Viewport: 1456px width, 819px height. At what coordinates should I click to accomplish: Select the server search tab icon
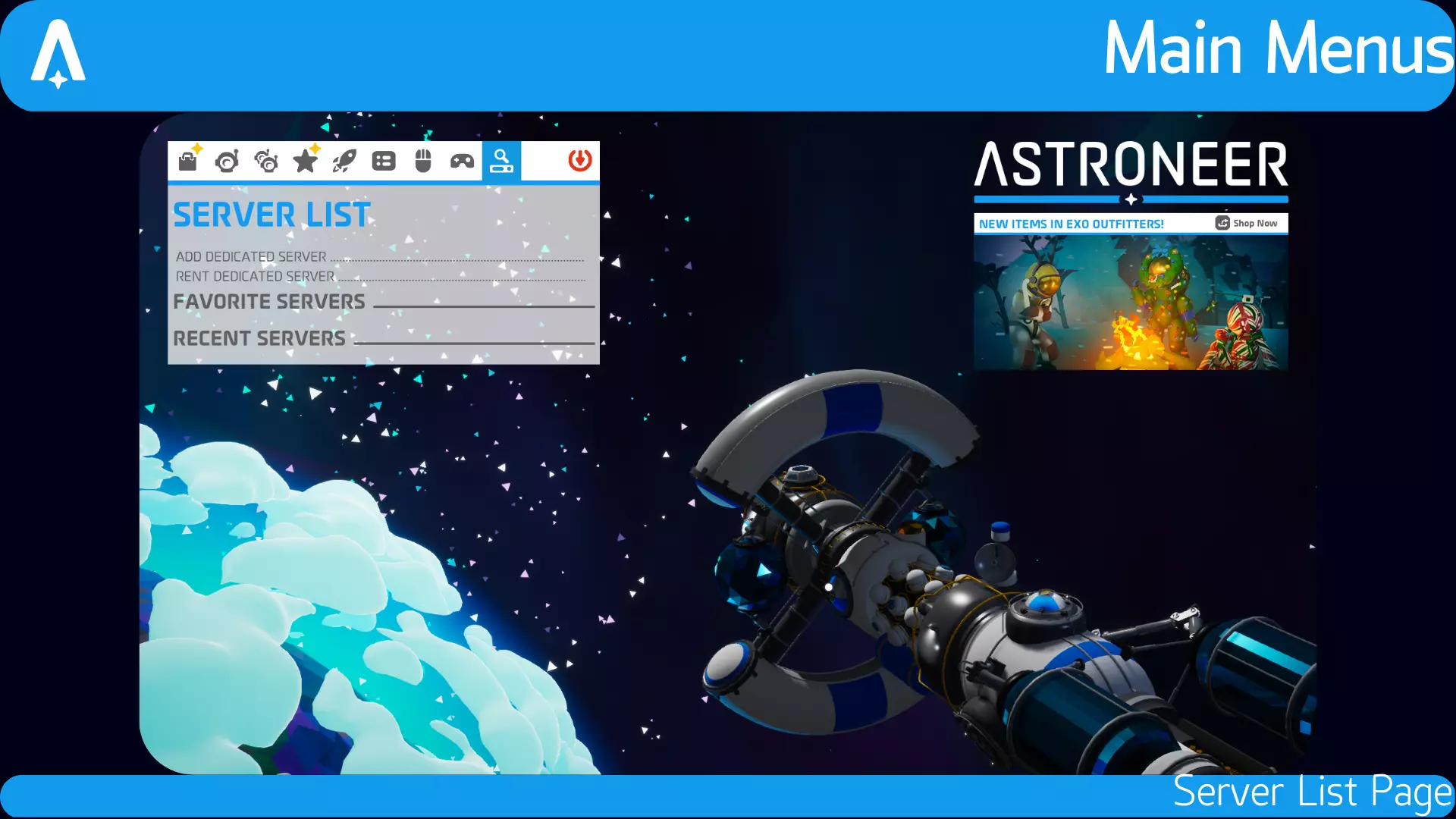click(x=501, y=161)
